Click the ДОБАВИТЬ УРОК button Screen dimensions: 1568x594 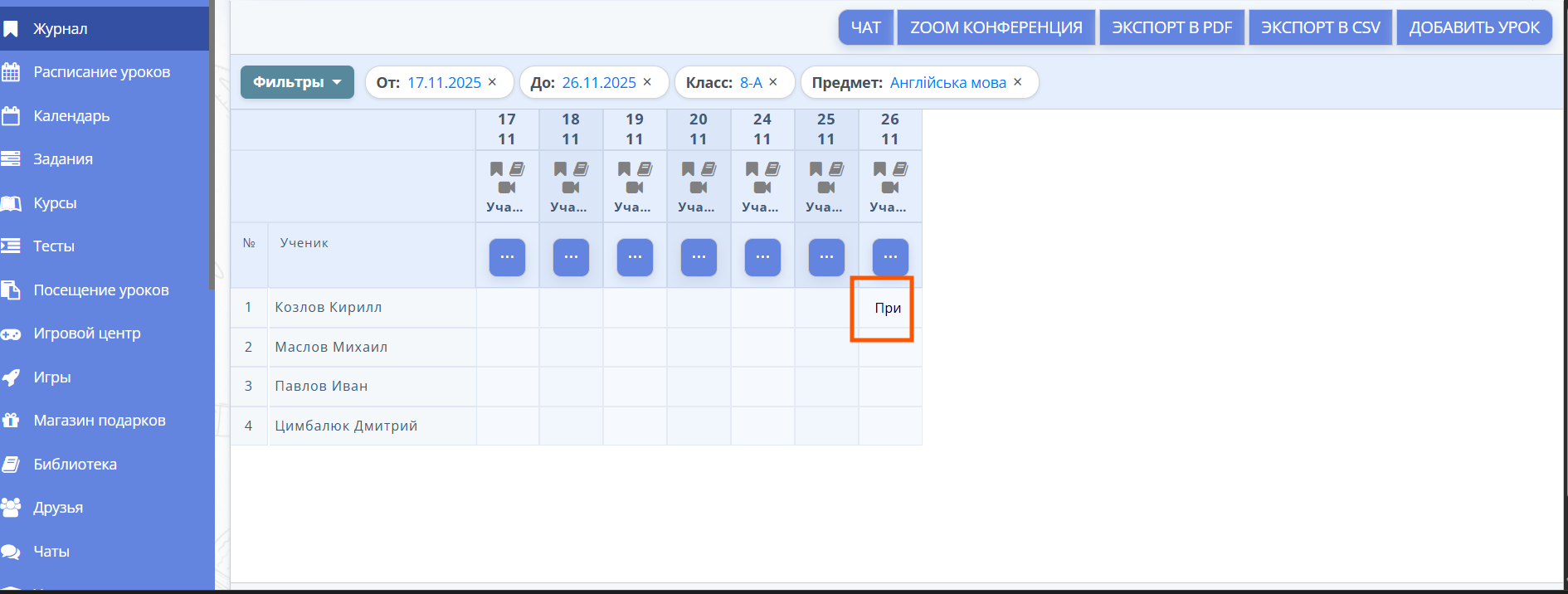[x=1474, y=27]
